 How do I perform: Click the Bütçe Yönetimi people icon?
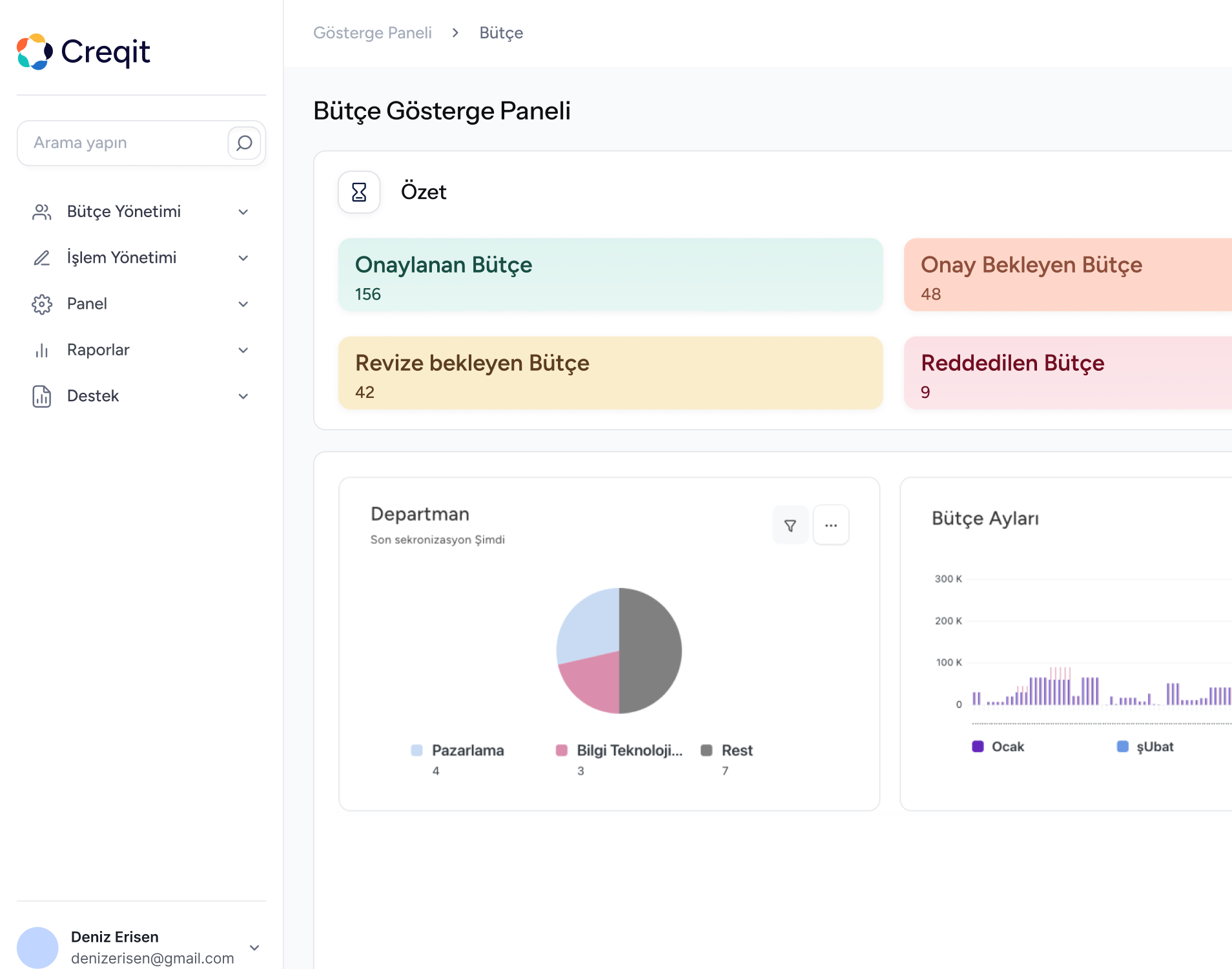[x=42, y=212]
